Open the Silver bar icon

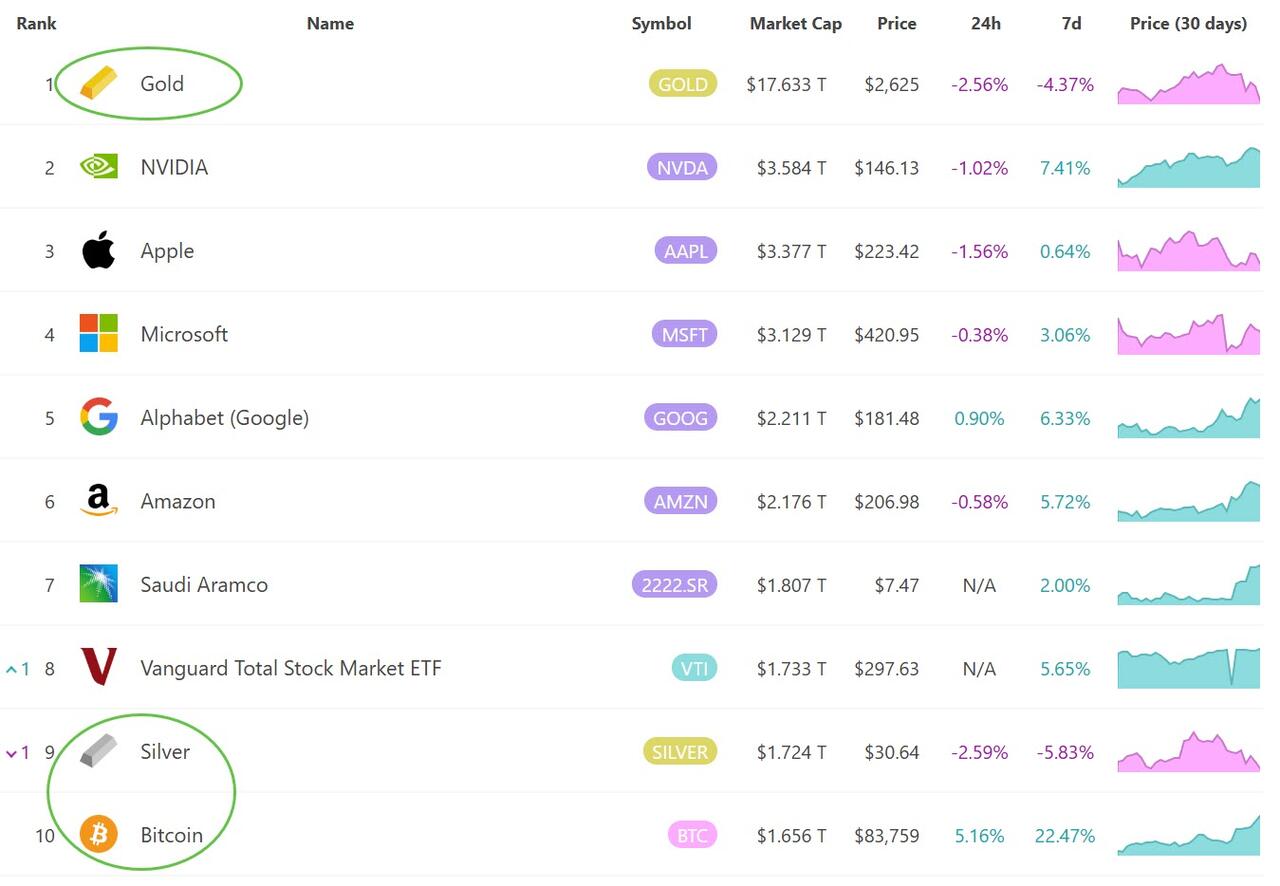pyautogui.click(x=98, y=752)
